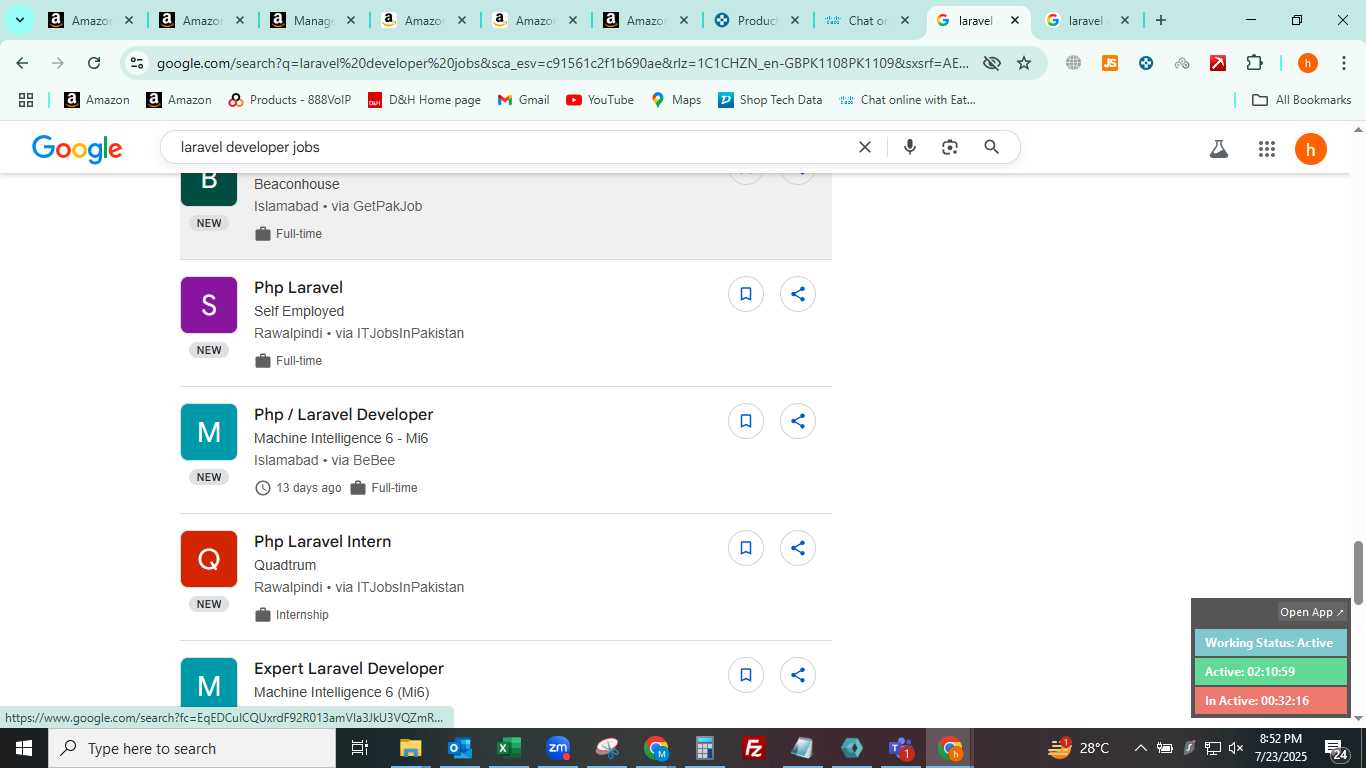Click Working Status: Active indicator

click(1270, 643)
